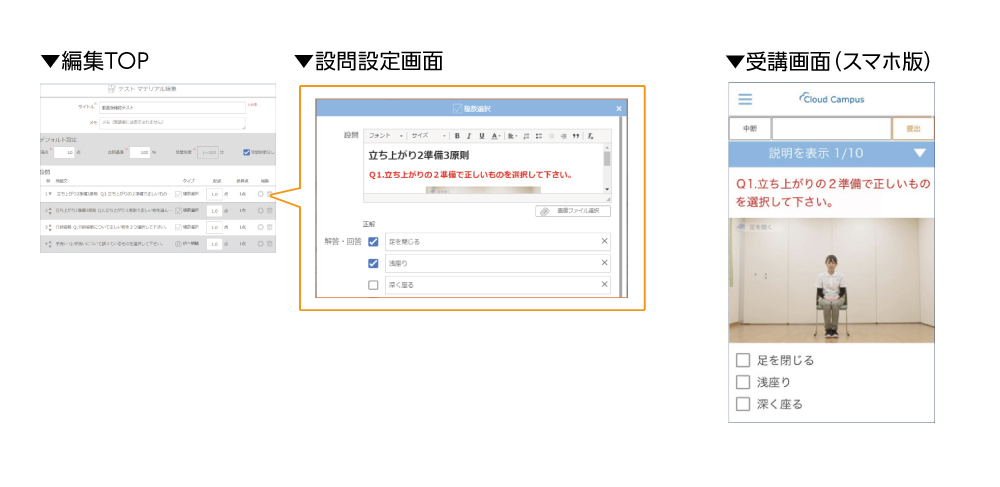The width and height of the screenshot is (1000, 487).
Task: Click the Cloud Campus logo
Action: [832, 99]
